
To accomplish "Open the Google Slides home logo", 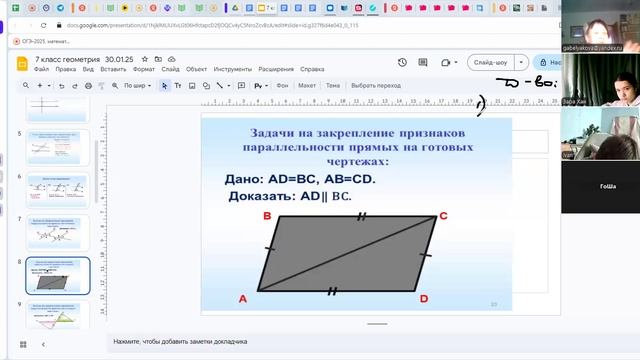I will [x=22, y=64].
